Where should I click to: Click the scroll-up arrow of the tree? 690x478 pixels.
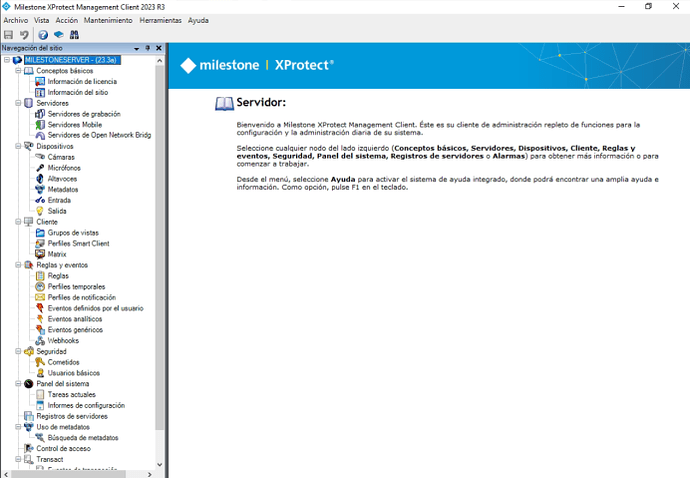(159, 60)
